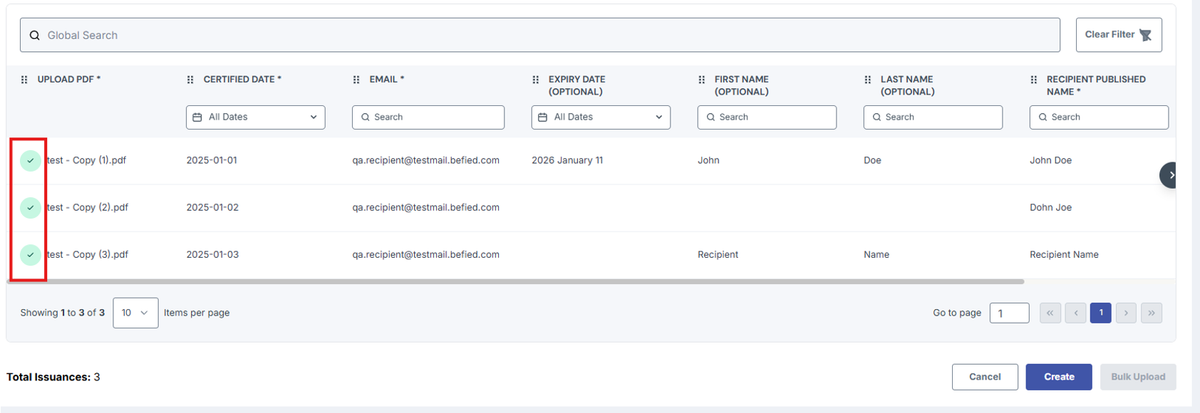Click green check icon for test - Copy (1).pdf

pyautogui.click(x=31, y=160)
